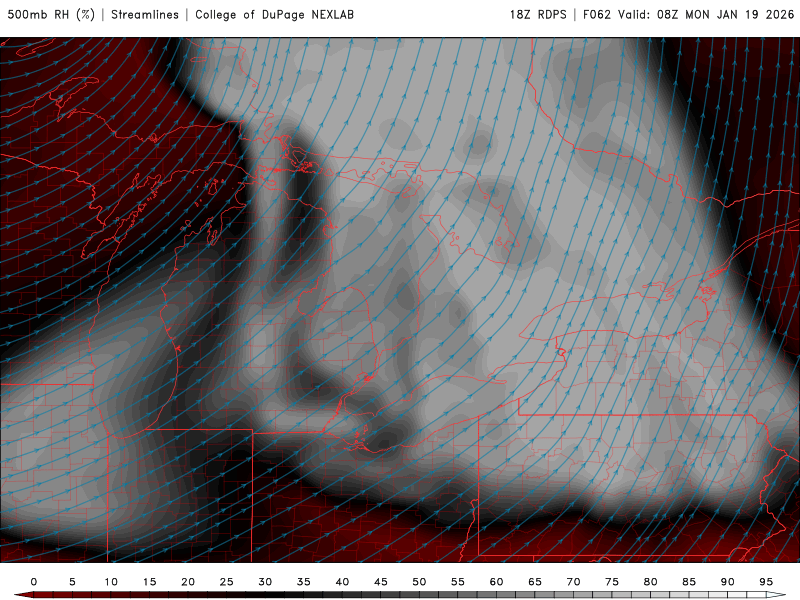Click the colorbar label "0"

(34, 582)
